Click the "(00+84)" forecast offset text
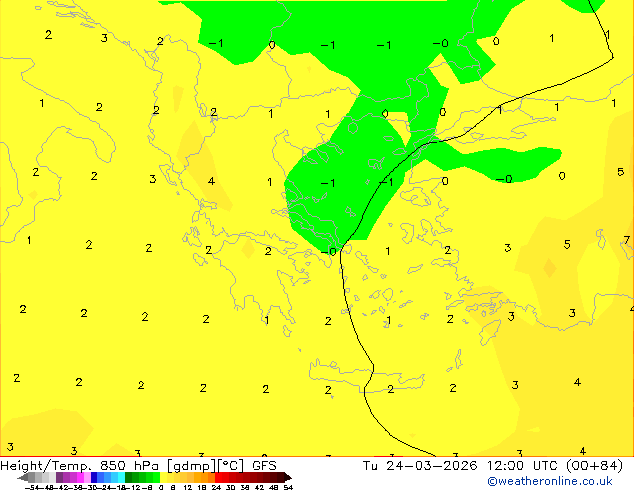Viewport: 634px width, 490px height. pyautogui.click(x=594, y=466)
